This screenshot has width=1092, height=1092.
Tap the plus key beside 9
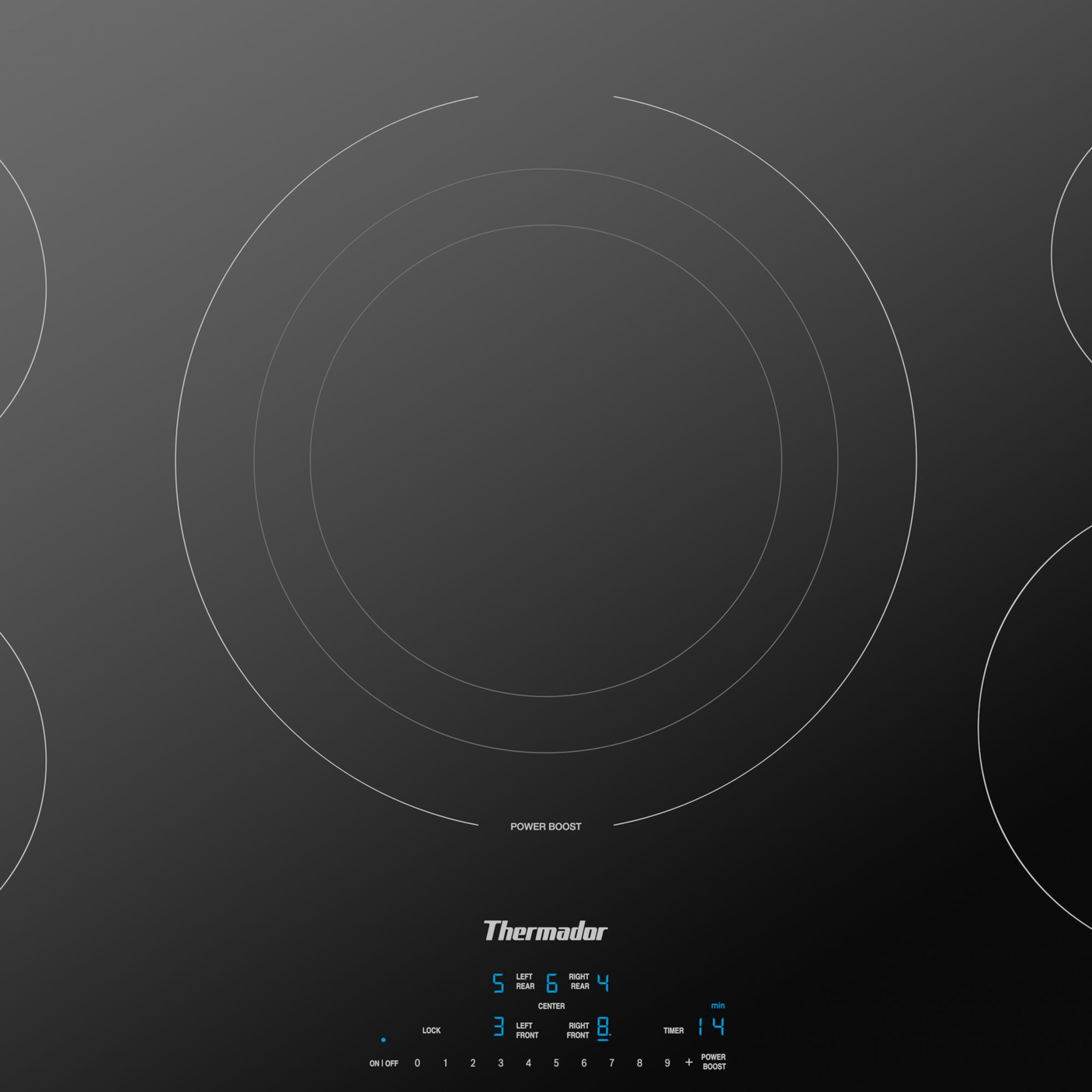point(689,1062)
